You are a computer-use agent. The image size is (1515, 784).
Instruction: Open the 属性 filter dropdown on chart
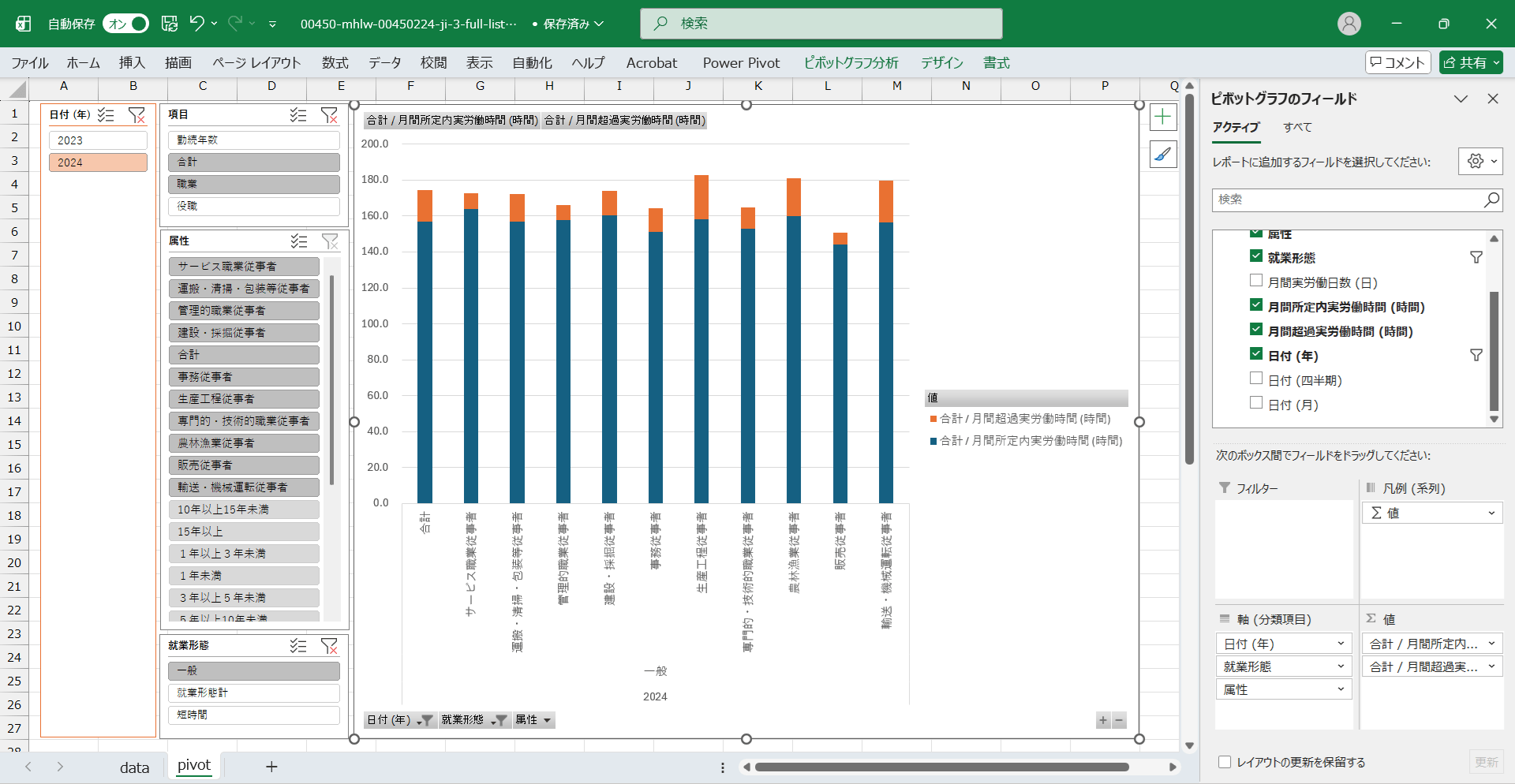point(547,720)
